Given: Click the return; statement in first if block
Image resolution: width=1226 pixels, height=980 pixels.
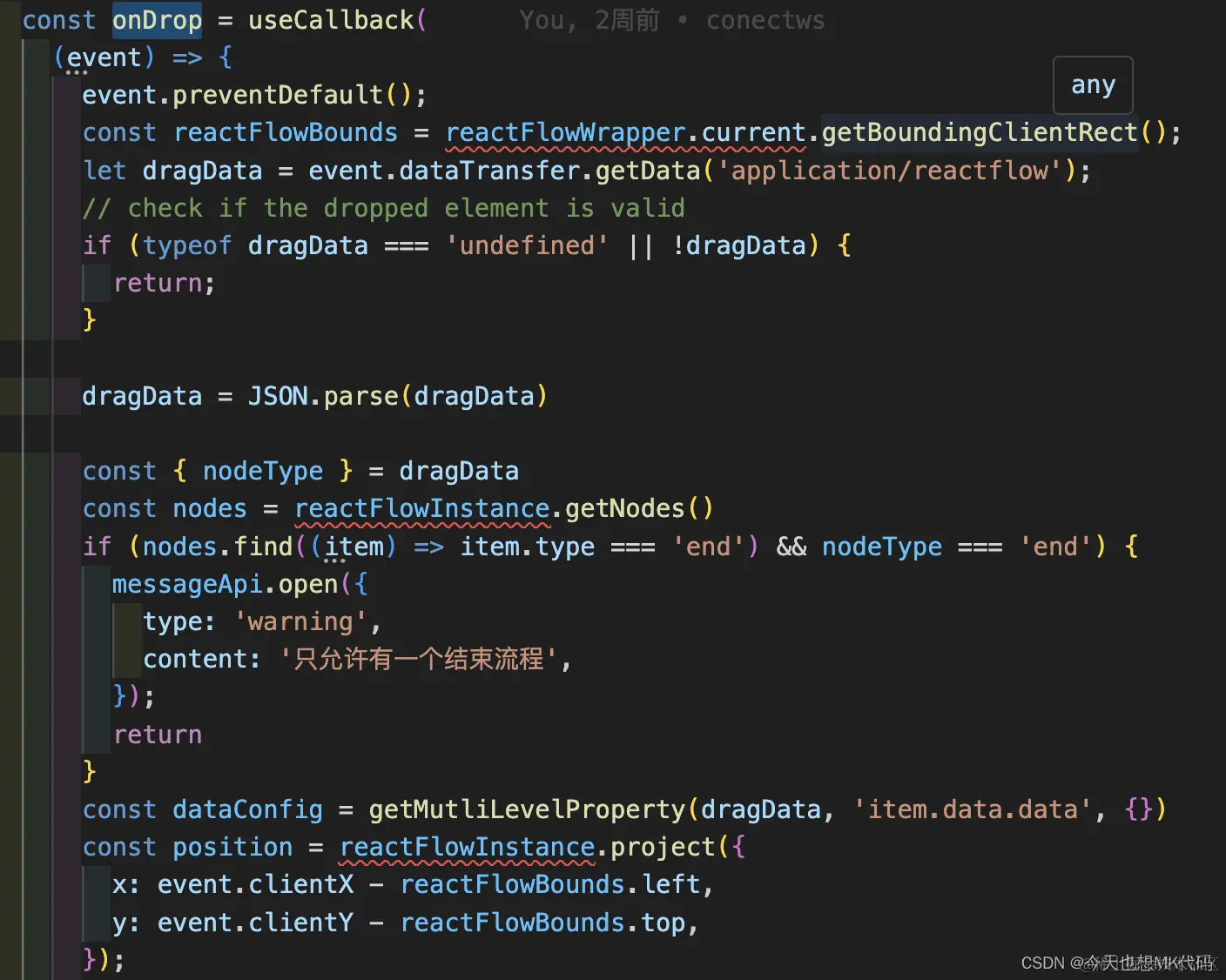Looking at the screenshot, I should 165,283.
